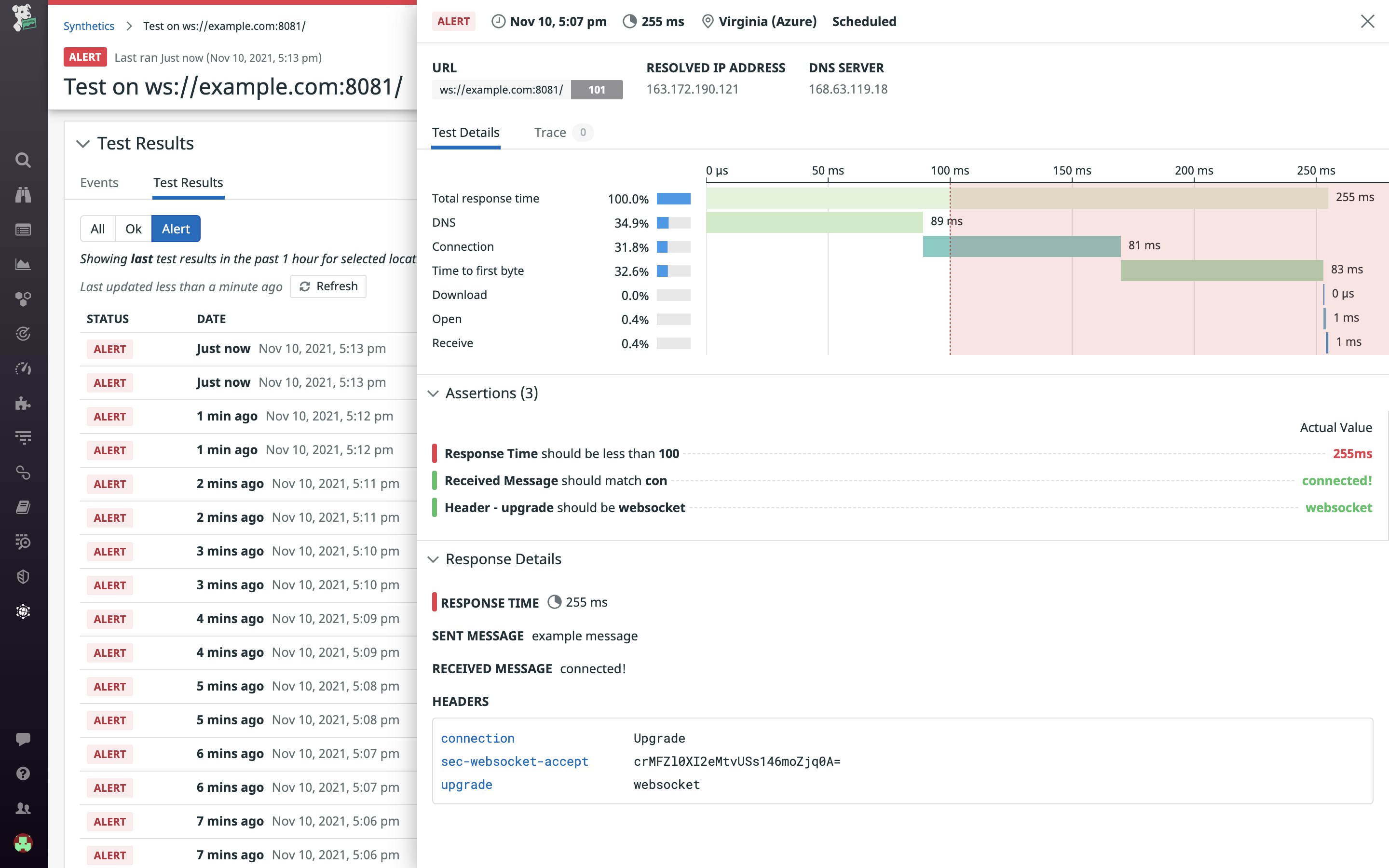Collapse the Response Details section
Screen dimensions: 1389x868
(x=435, y=559)
